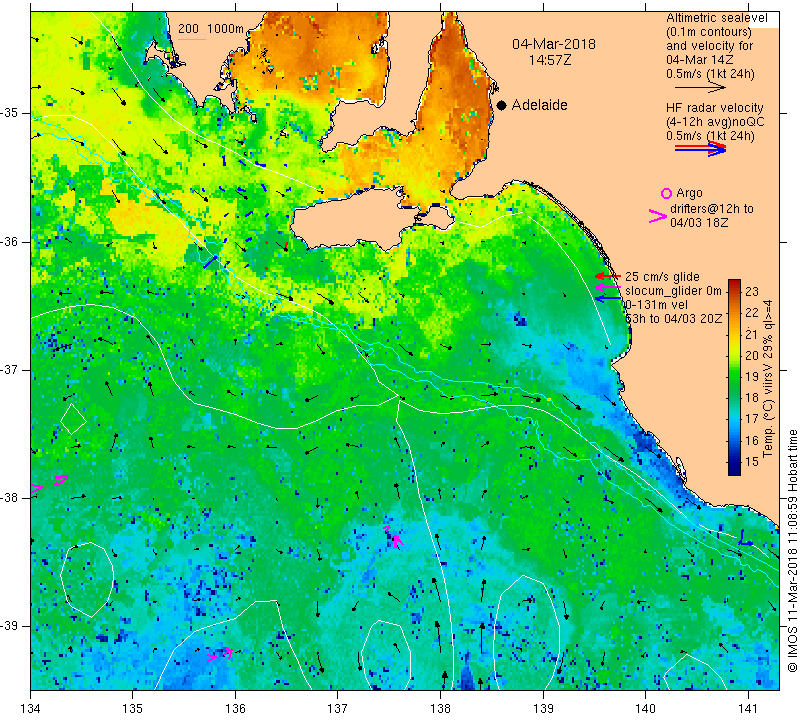Click the blue glider track near 141E 38.3S
Screen dimensions: 800x720
745,538
